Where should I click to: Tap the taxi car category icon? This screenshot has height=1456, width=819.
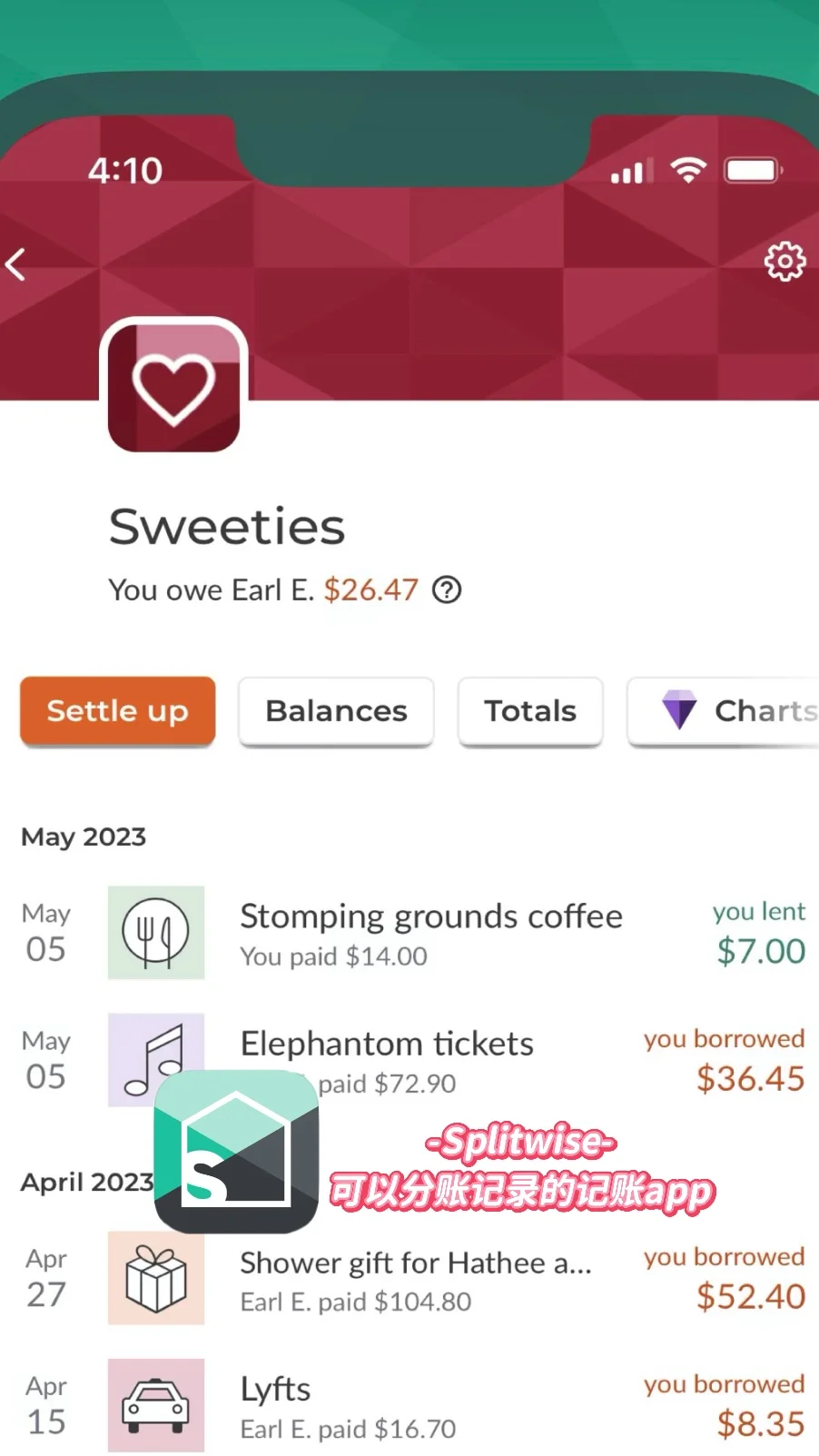tap(156, 1405)
